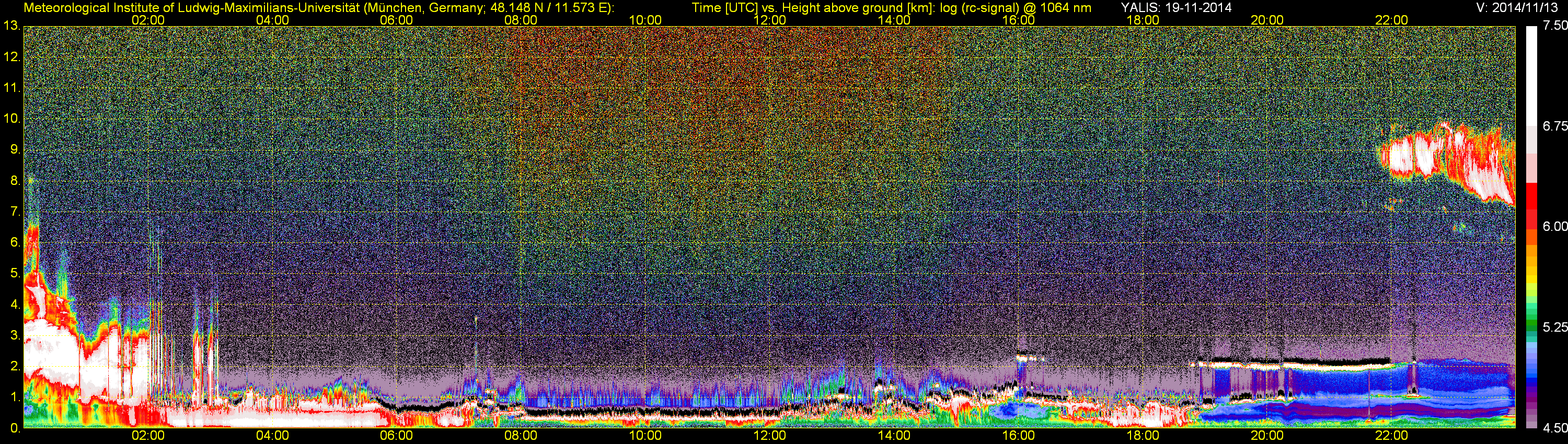Select the 22:00 tick on the bottom axis
1568x444 pixels.
pos(1391,436)
